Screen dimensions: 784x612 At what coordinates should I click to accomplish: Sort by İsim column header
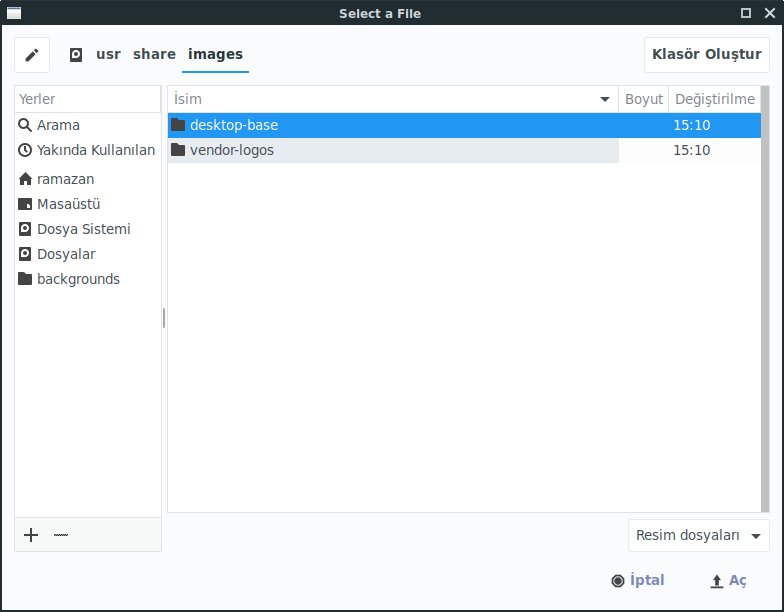tap(392, 99)
